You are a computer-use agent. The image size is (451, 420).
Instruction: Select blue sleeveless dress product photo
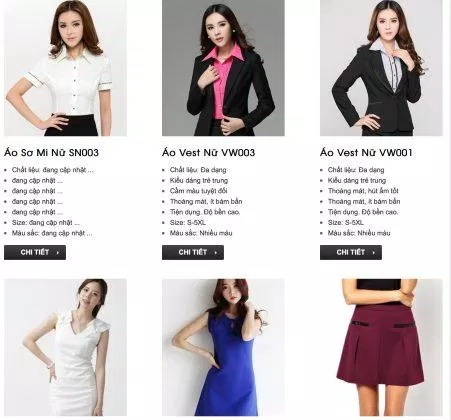223,347
